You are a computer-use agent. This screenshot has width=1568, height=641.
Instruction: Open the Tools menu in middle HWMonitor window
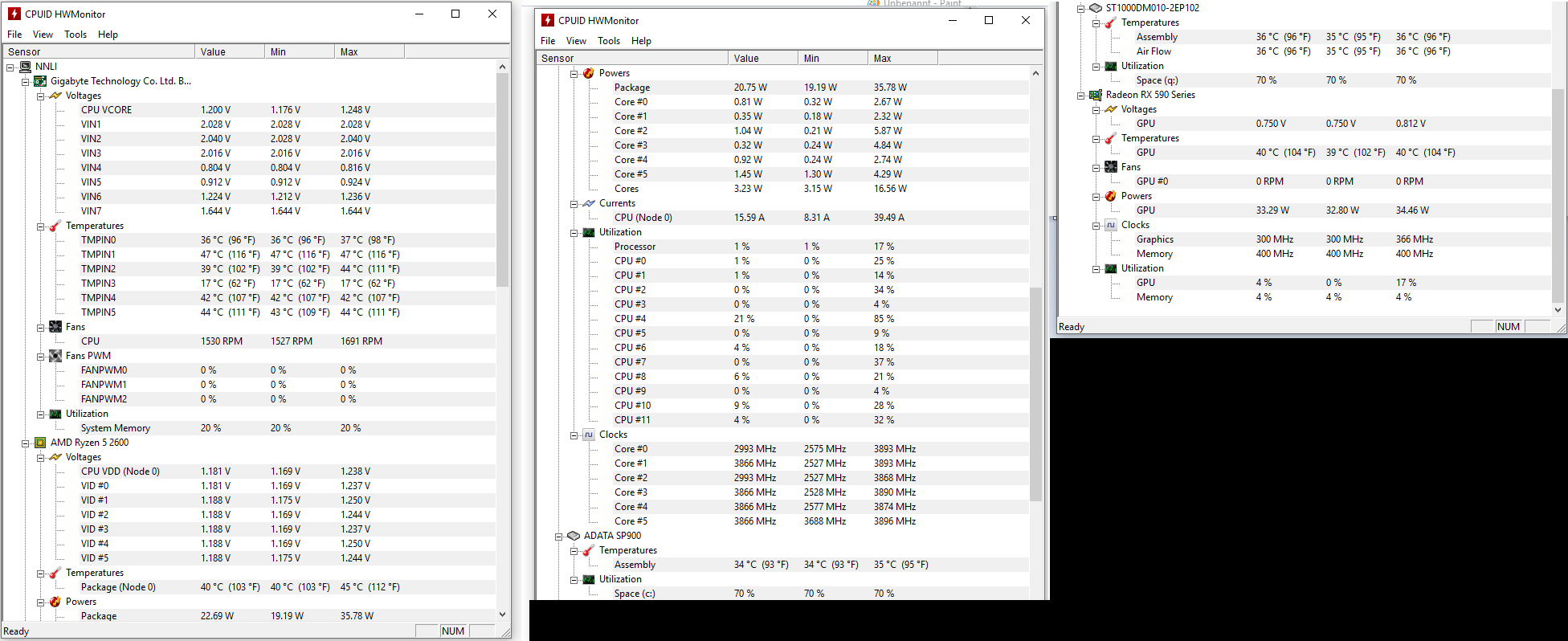(609, 41)
